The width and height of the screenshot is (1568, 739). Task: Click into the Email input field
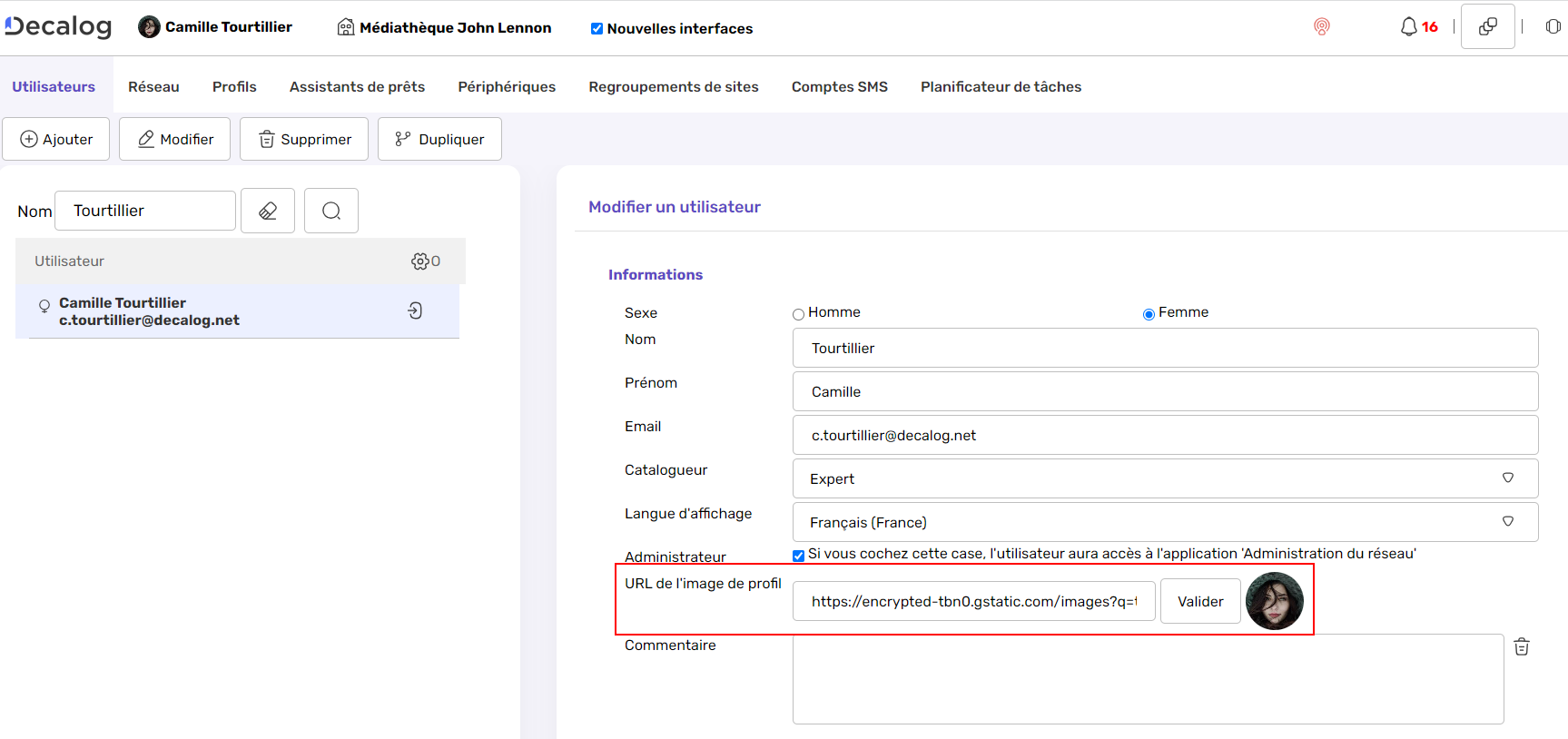pyautogui.click(x=1165, y=435)
